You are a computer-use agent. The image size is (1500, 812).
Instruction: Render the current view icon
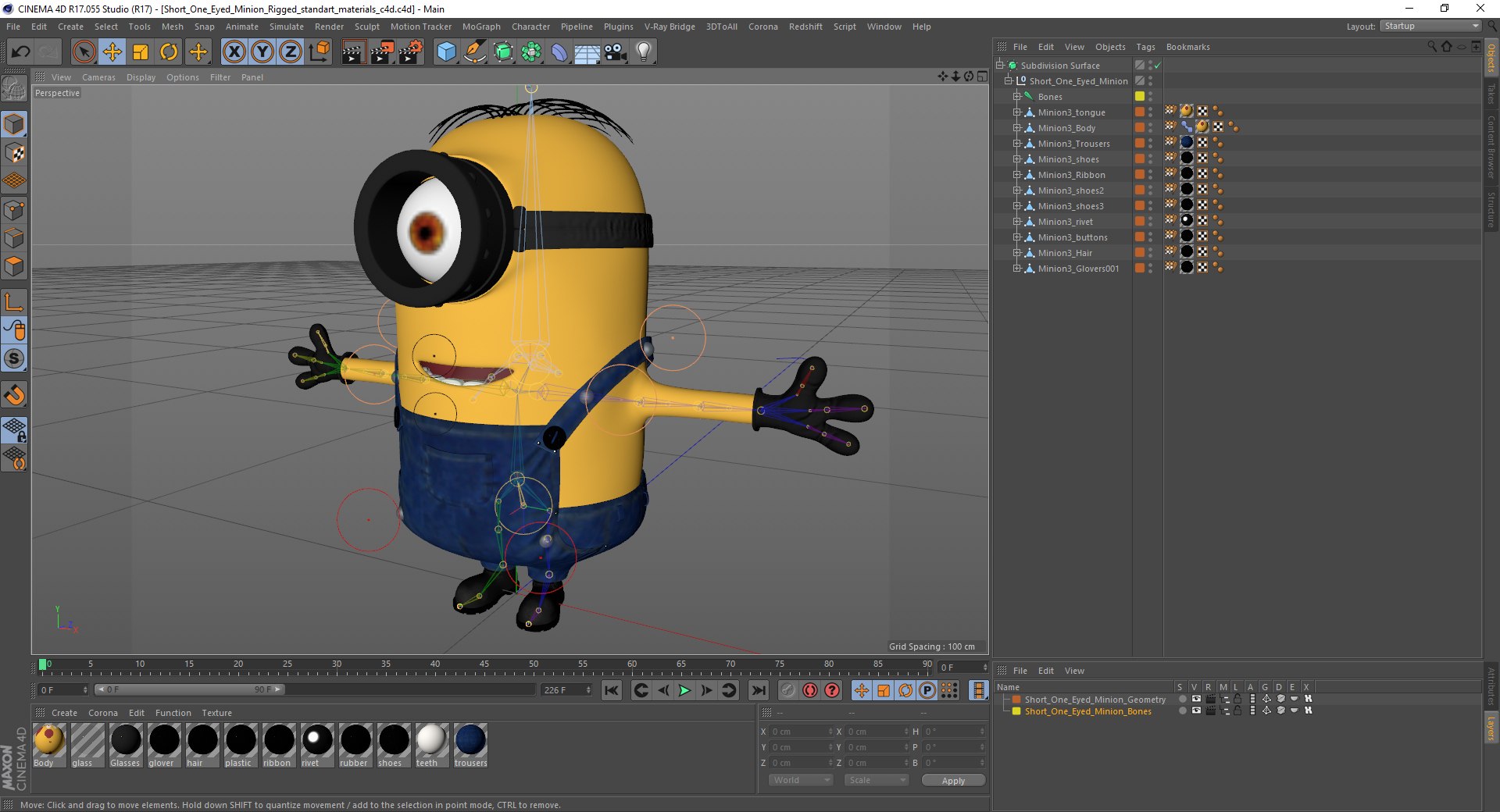coord(353,52)
